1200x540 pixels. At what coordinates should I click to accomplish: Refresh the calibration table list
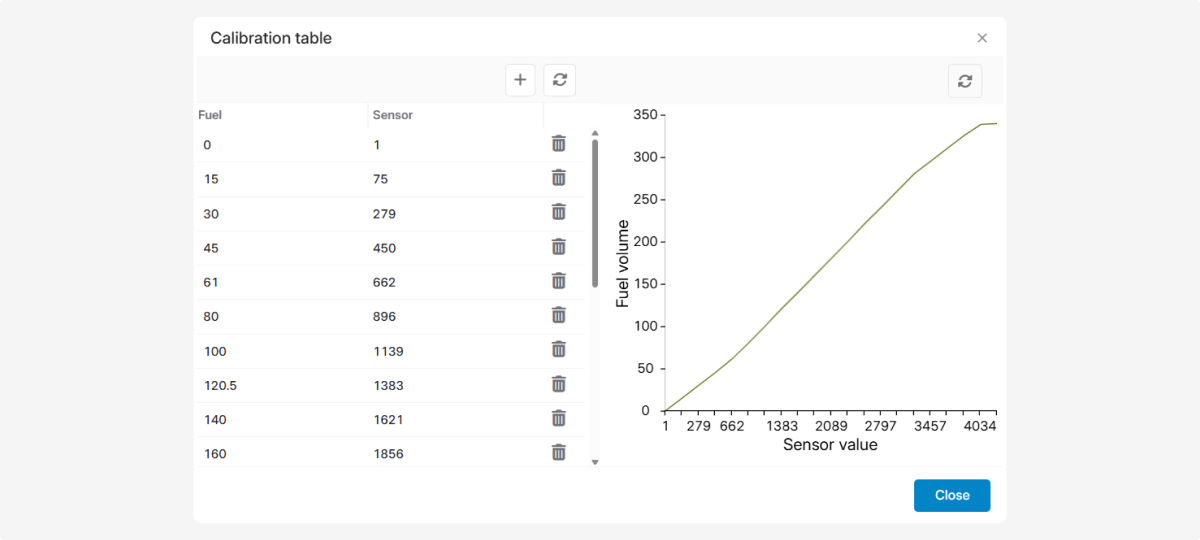tap(559, 80)
